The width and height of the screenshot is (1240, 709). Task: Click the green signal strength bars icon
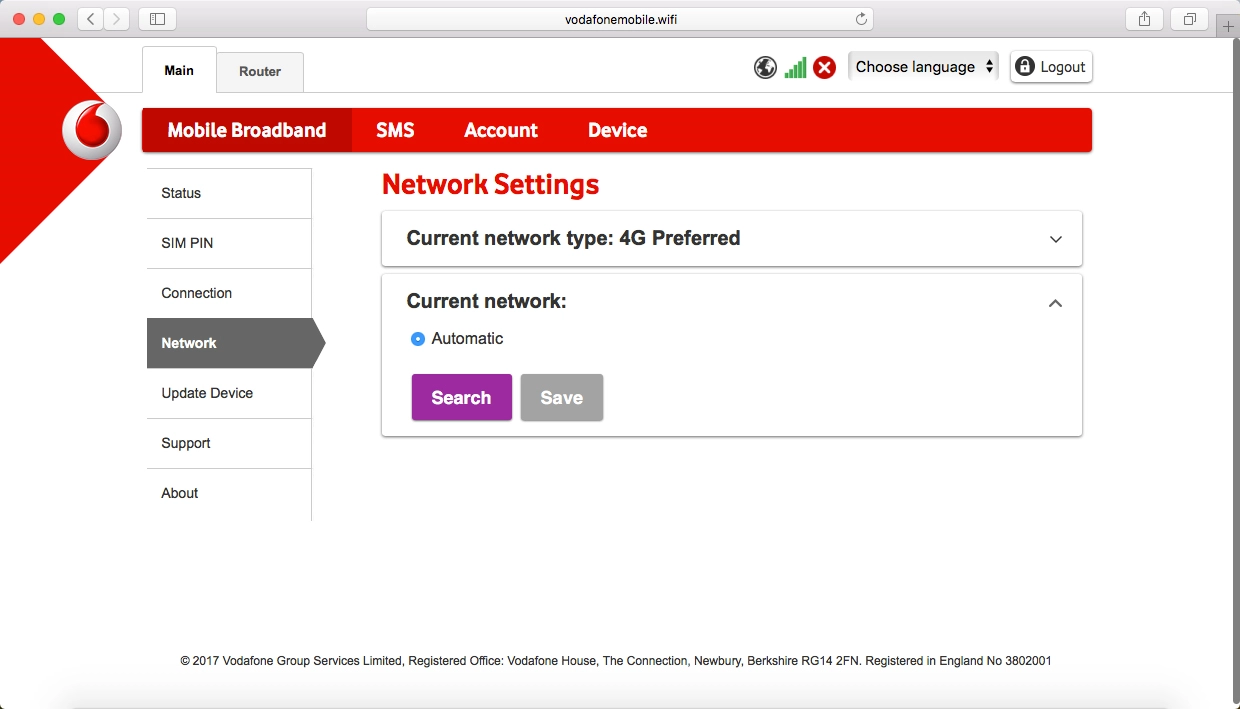pos(795,68)
